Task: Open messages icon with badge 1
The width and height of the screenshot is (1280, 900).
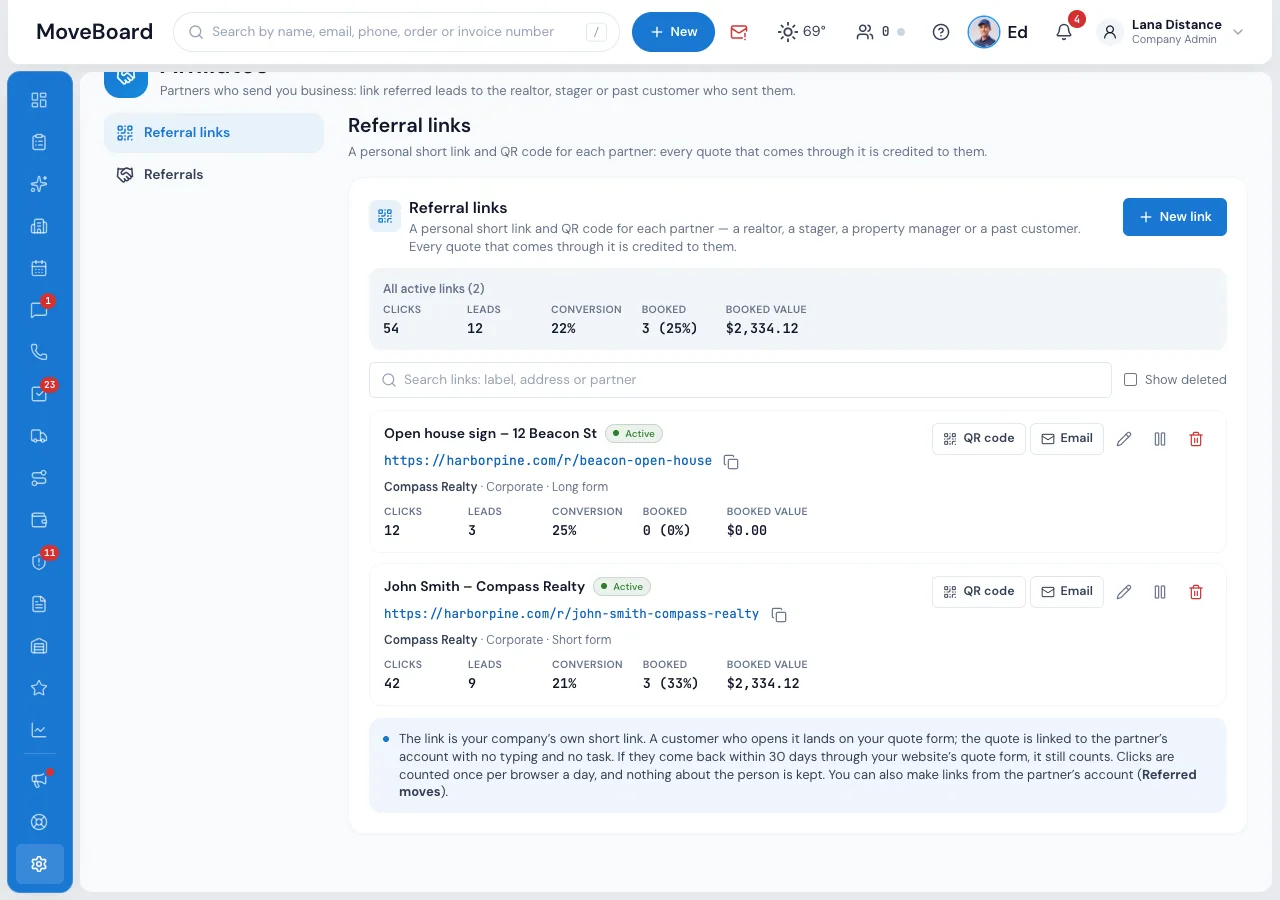Action: [x=39, y=310]
